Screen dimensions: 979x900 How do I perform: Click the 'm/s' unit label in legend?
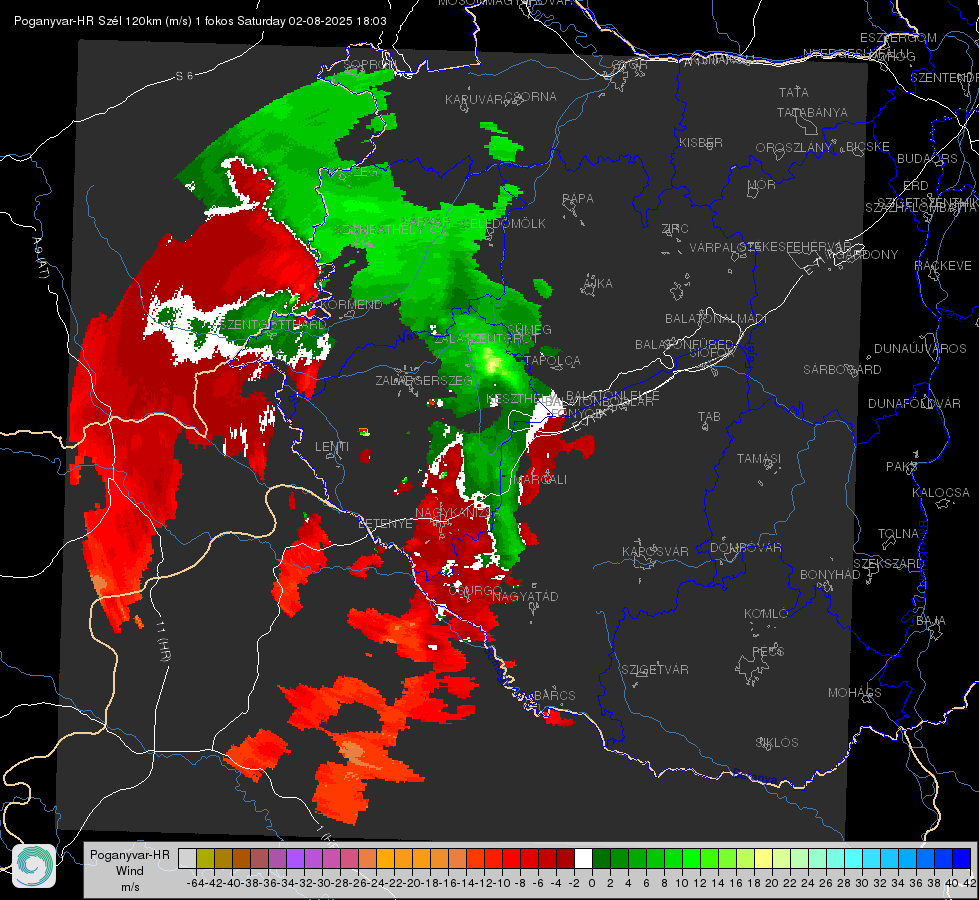[x=130, y=887]
